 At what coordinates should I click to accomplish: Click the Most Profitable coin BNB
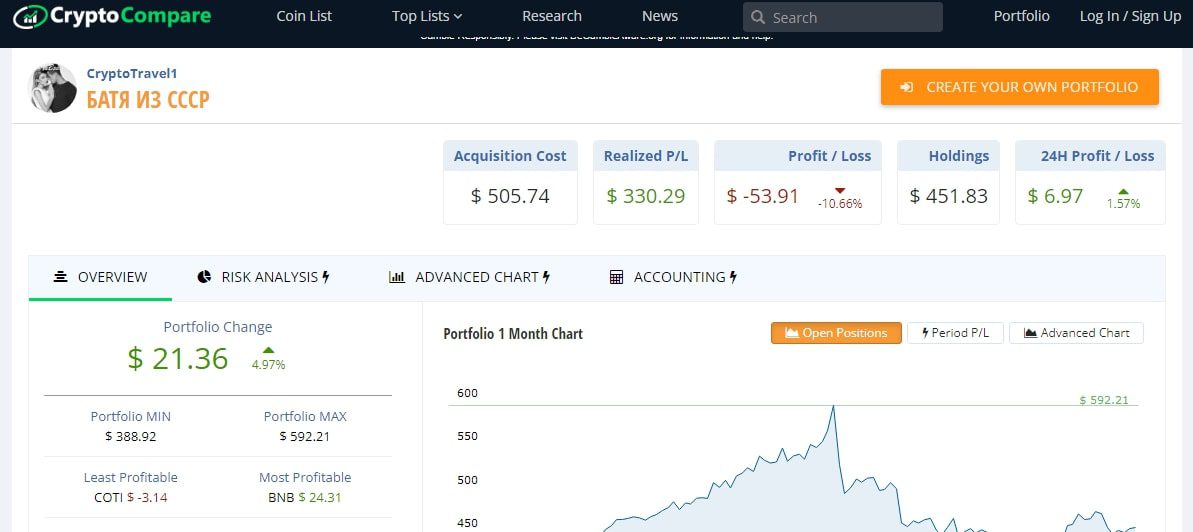click(281, 498)
